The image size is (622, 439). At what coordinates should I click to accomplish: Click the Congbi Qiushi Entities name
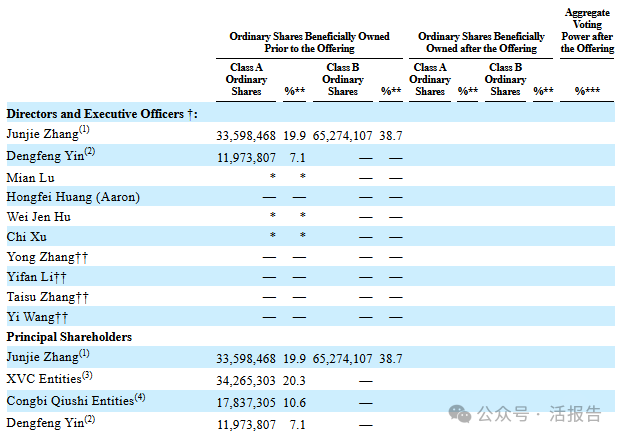(76, 400)
